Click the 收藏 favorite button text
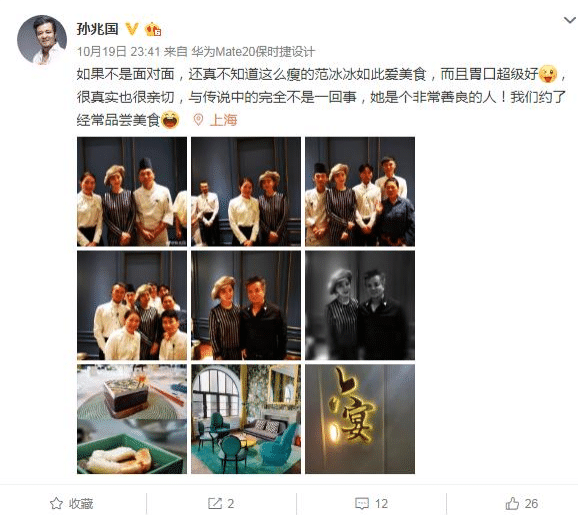The height and width of the screenshot is (515, 578). [81, 504]
